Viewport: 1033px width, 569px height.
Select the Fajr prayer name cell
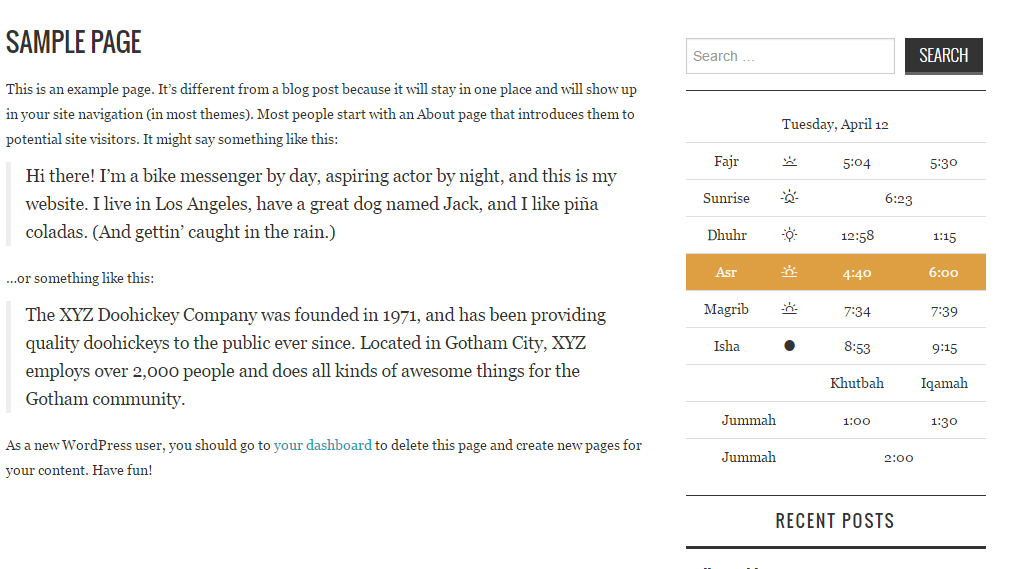[x=726, y=161]
